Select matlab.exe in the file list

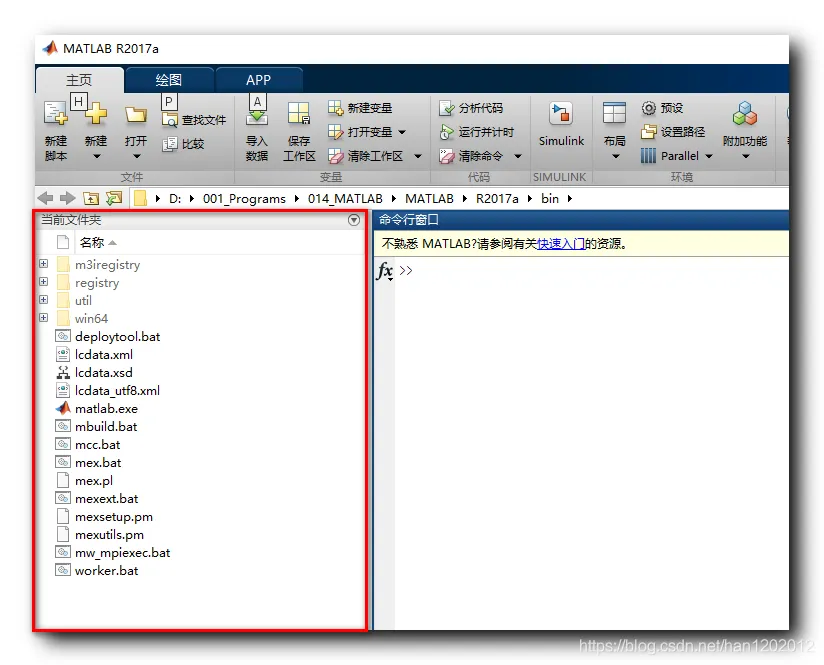[106, 408]
